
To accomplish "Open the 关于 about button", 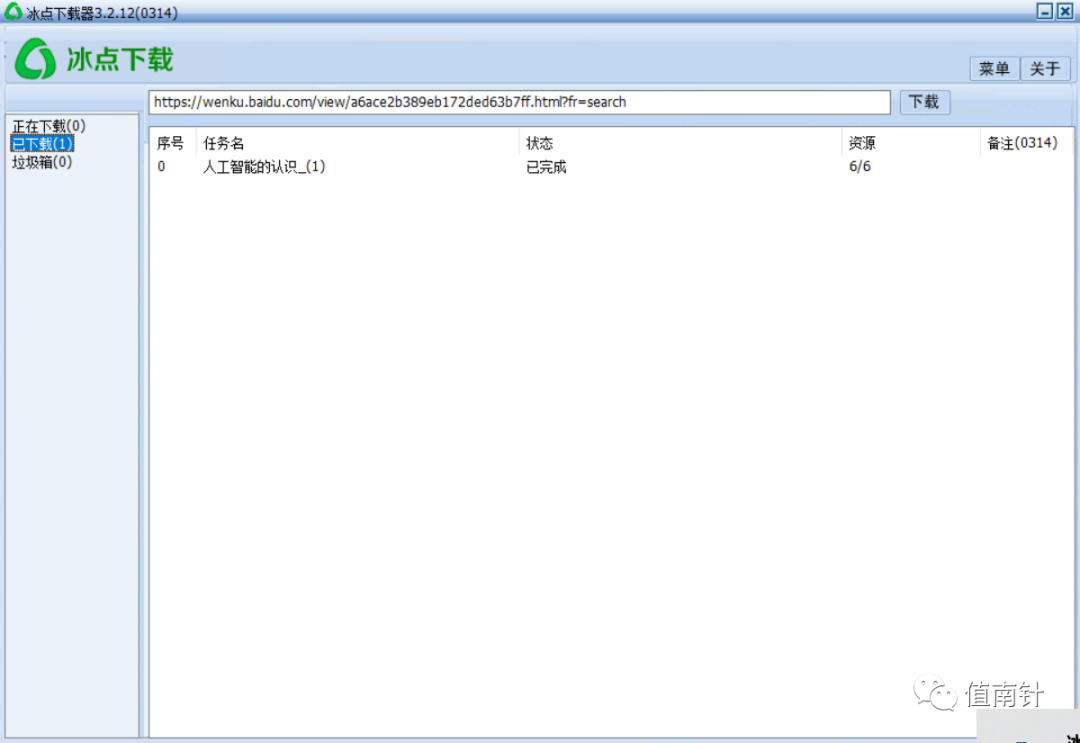I will coord(1046,69).
